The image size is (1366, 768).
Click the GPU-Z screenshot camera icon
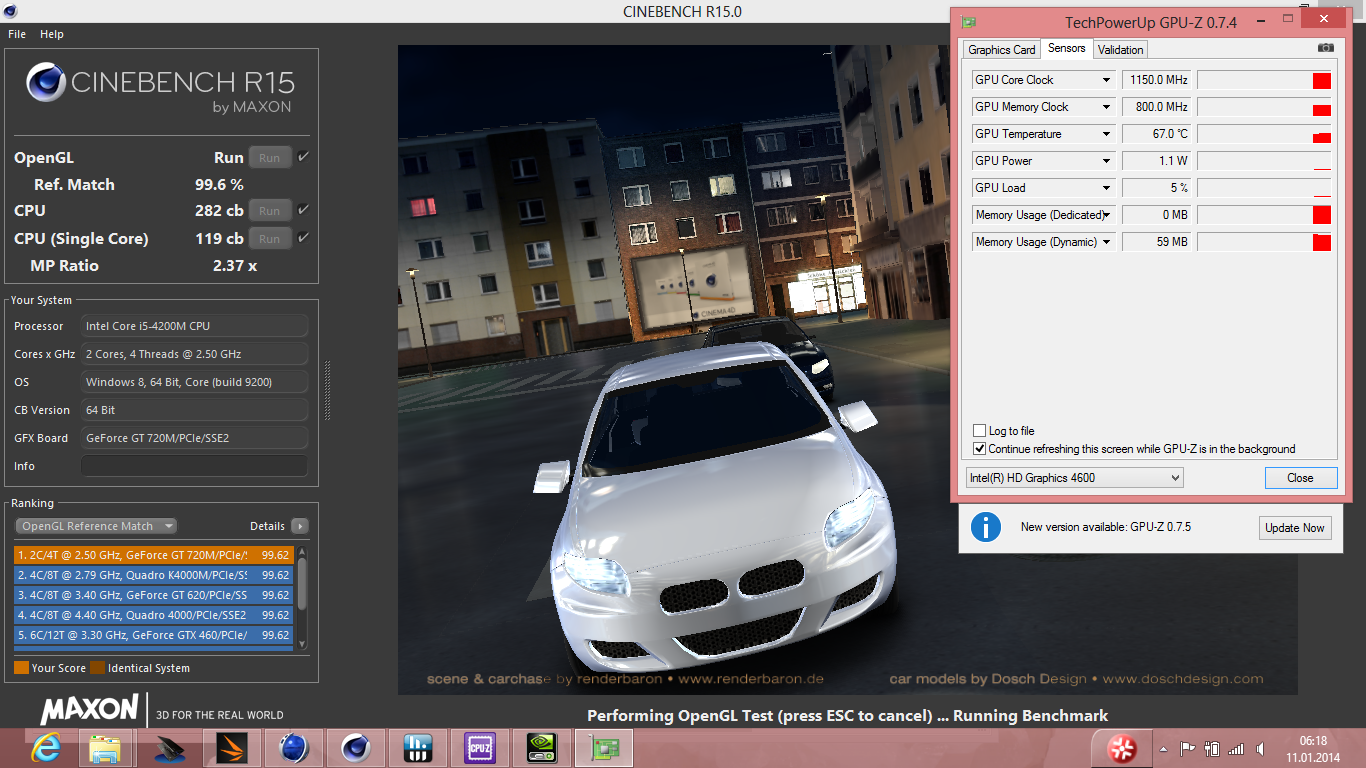pos(1325,48)
